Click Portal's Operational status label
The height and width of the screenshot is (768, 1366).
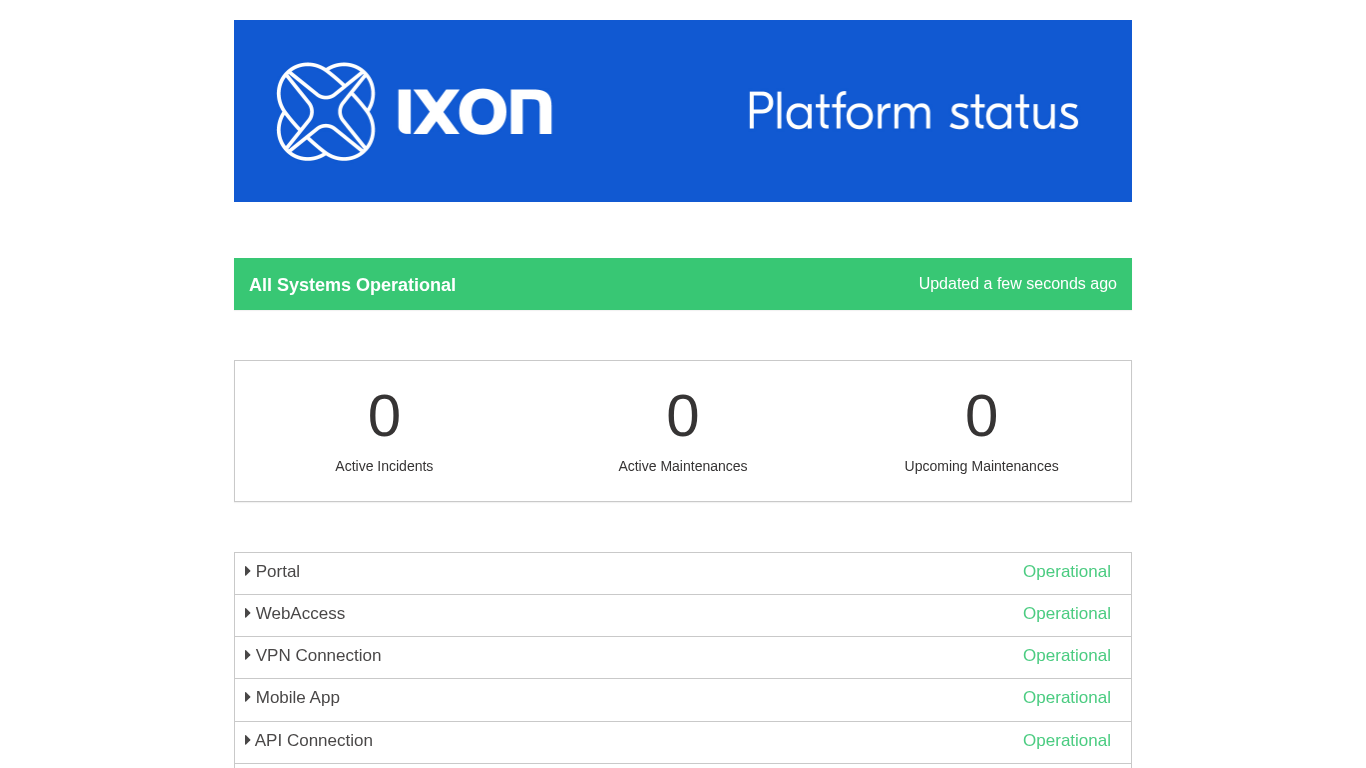1066,572
